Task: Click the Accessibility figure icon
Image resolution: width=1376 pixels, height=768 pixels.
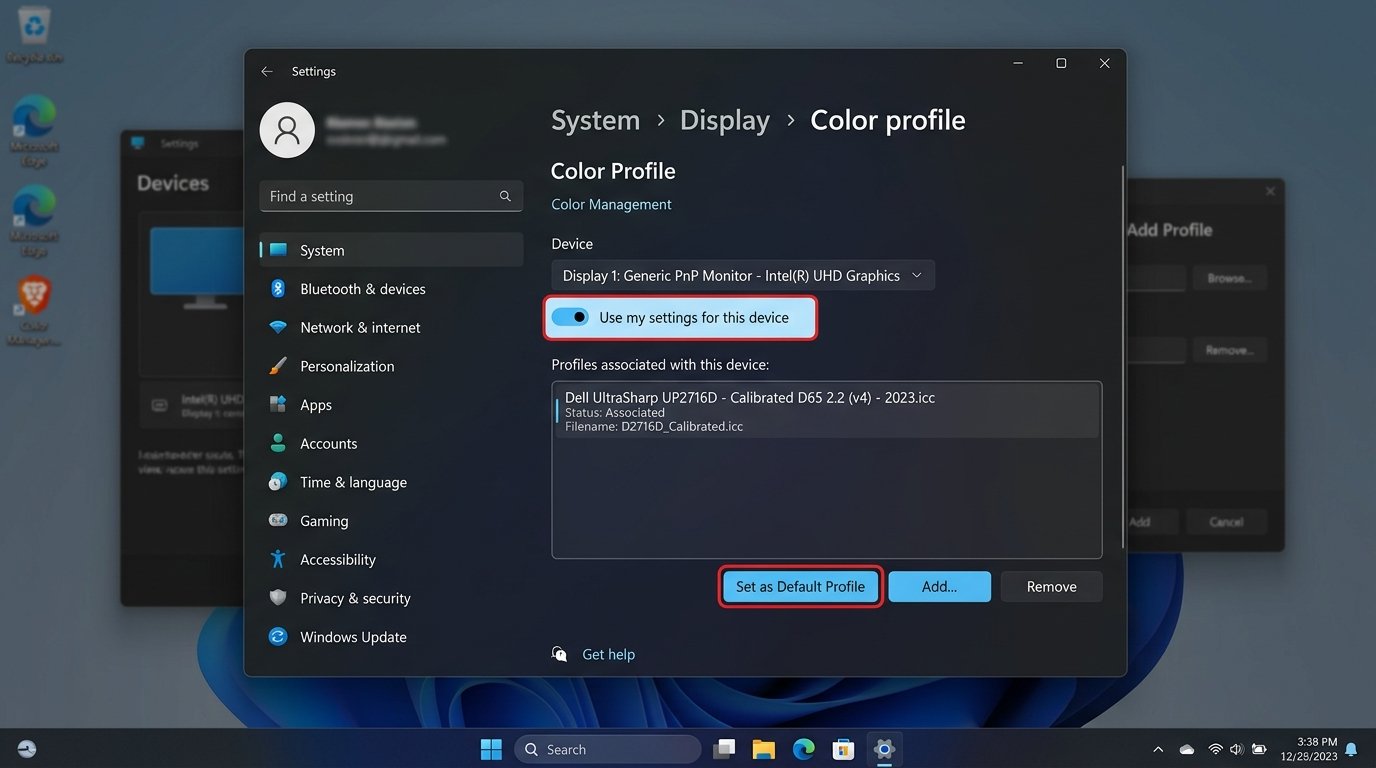Action: click(x=278, y=559)
